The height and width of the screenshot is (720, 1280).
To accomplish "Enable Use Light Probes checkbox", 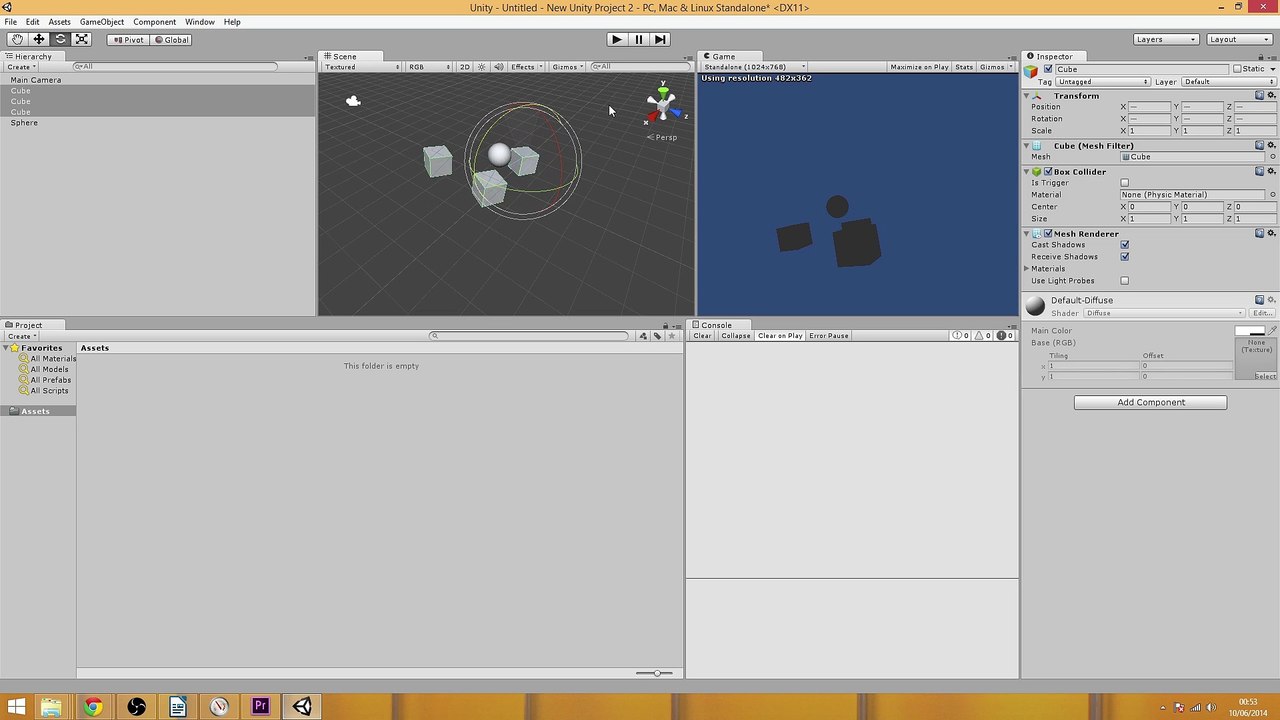I will click(1125, 281).
